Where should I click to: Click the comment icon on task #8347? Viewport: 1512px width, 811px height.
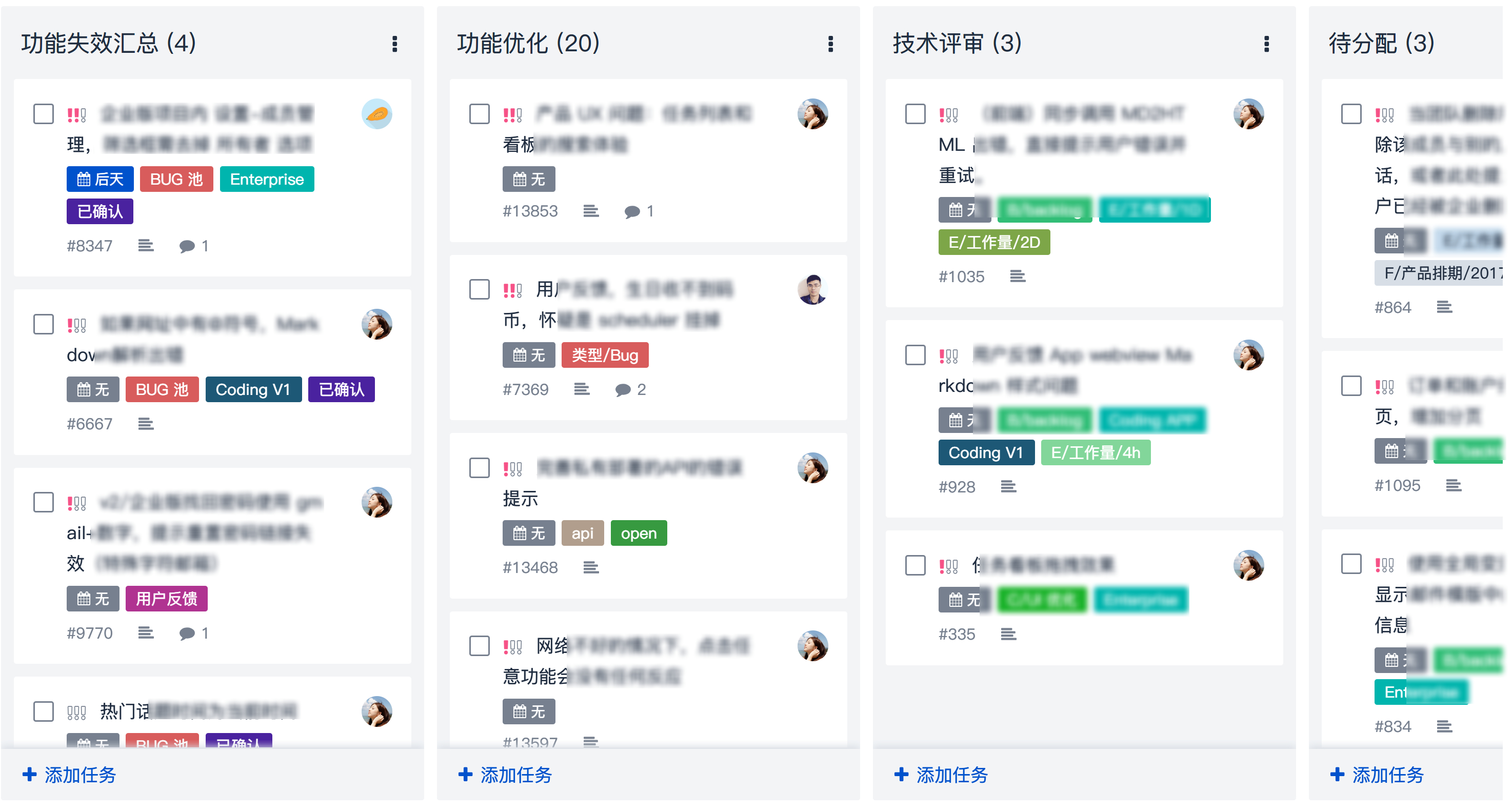(x=188, y=246)
